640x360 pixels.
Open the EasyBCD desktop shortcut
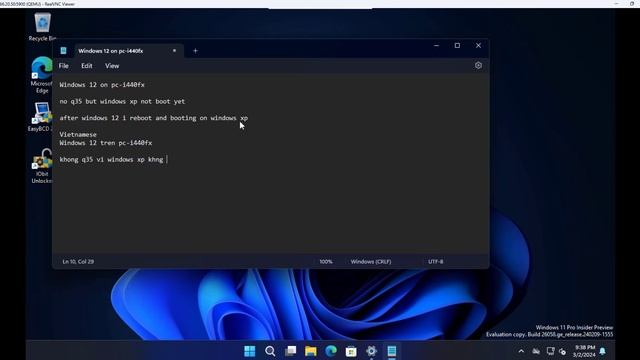click(41, 117)
